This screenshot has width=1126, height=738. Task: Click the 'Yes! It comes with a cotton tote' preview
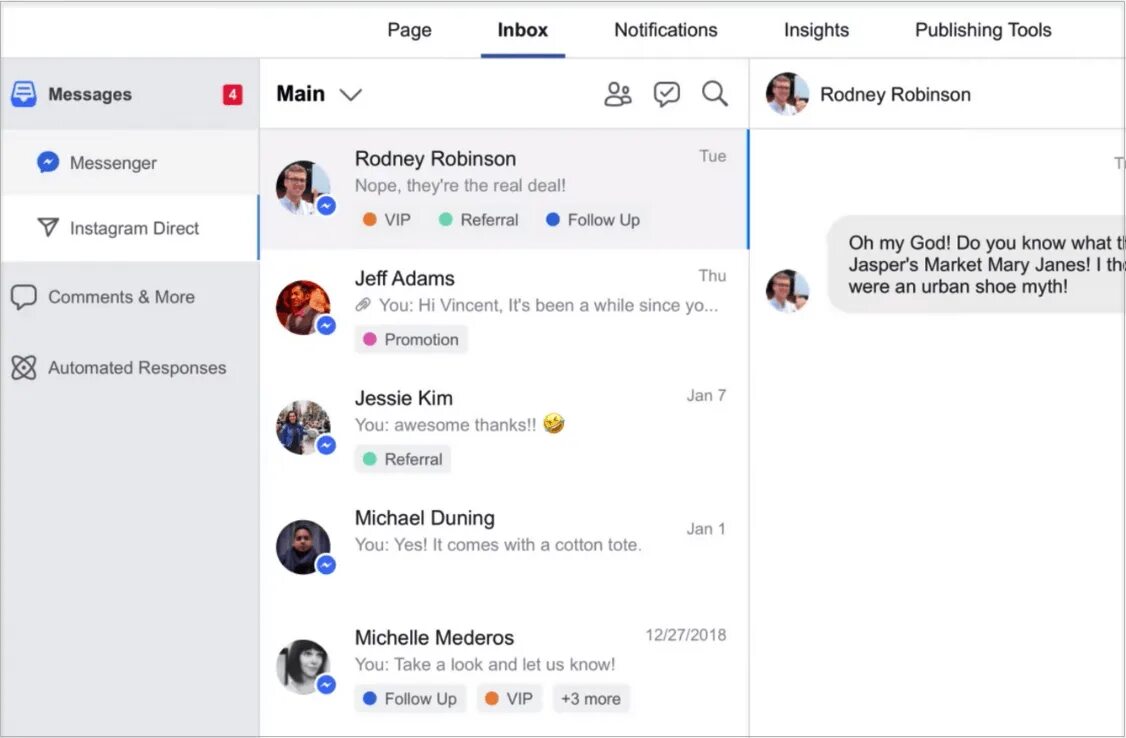[498, 545]
